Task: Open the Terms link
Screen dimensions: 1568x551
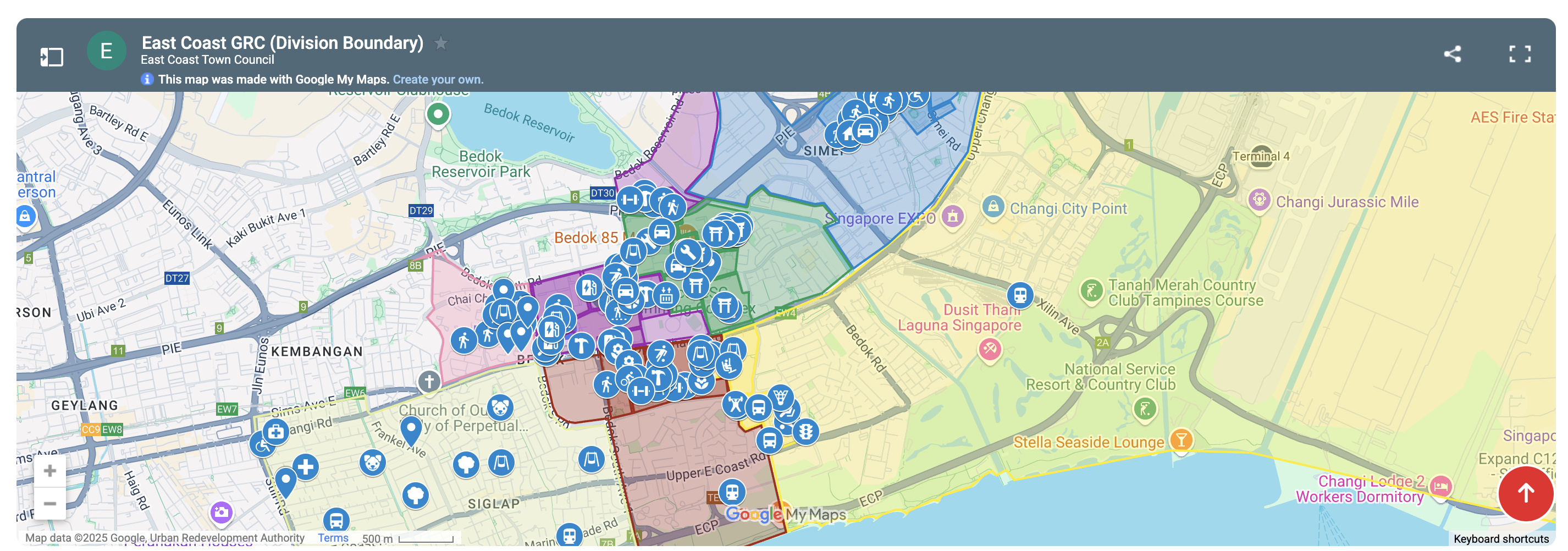Action: point(333,538)
